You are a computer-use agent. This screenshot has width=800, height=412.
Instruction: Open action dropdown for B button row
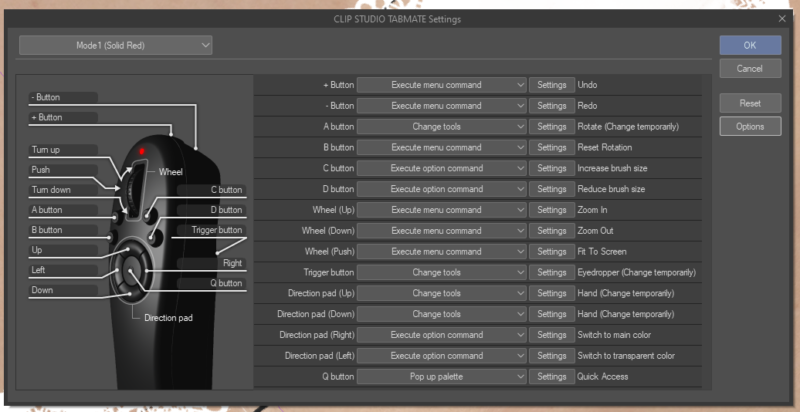pyautogui.click(x=441, y=148)
